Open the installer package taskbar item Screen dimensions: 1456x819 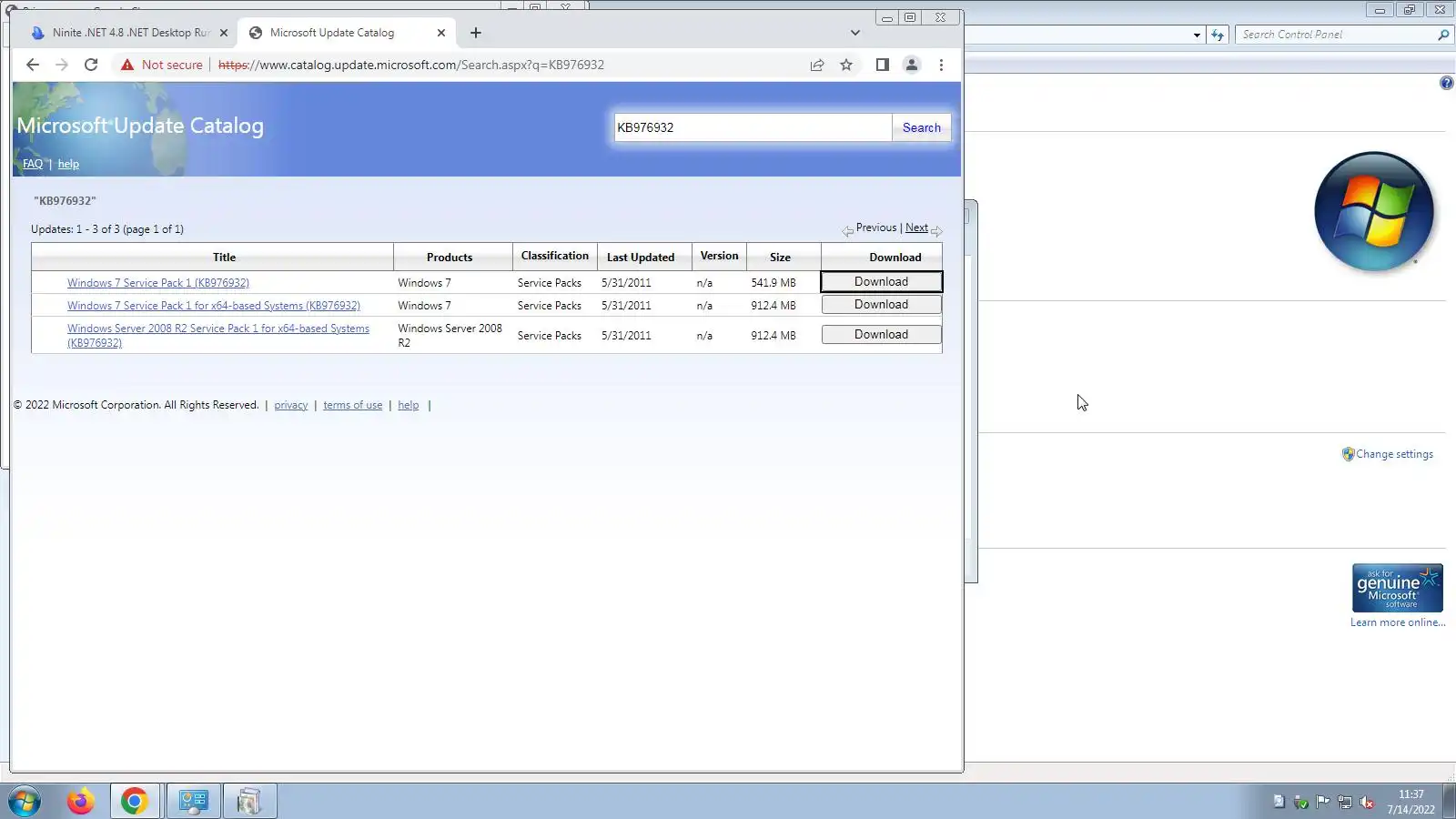pyautogui.click(x=249, y=802)
